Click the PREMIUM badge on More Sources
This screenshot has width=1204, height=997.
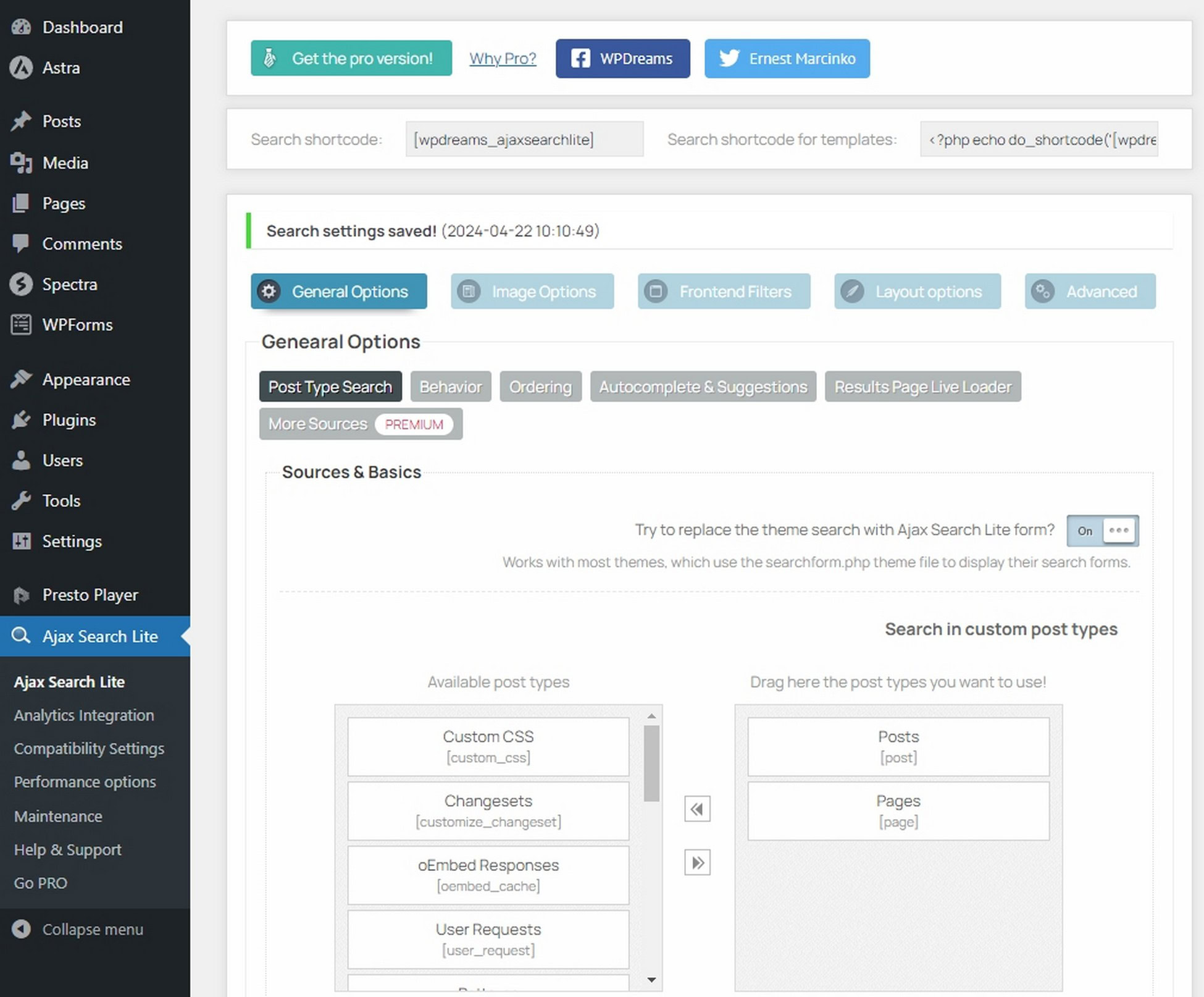tap(414, 424)
